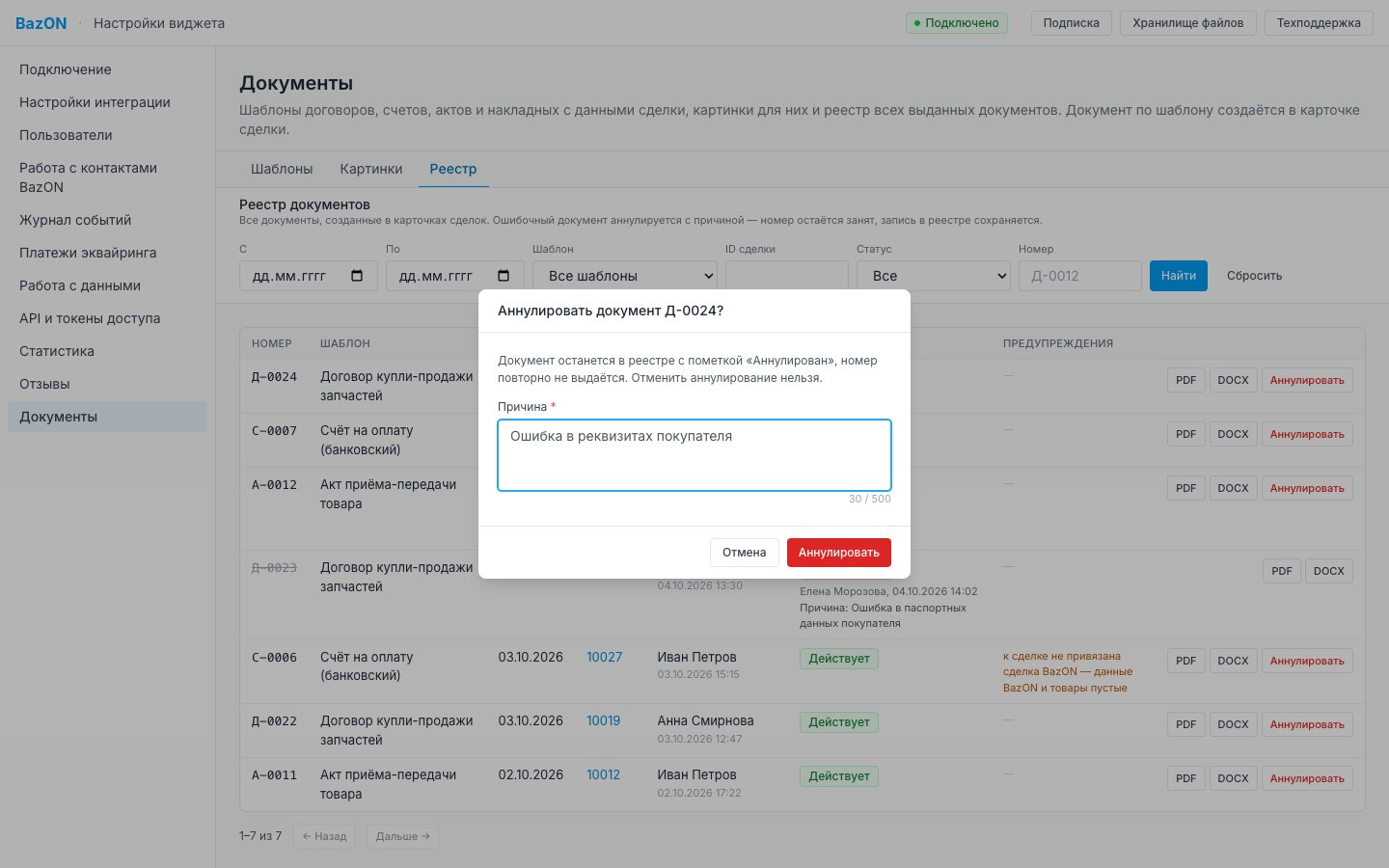The image size is (1389, 868).
Task: Open Хранилище файлов in the header
Action: click(x=1188, y=23)
